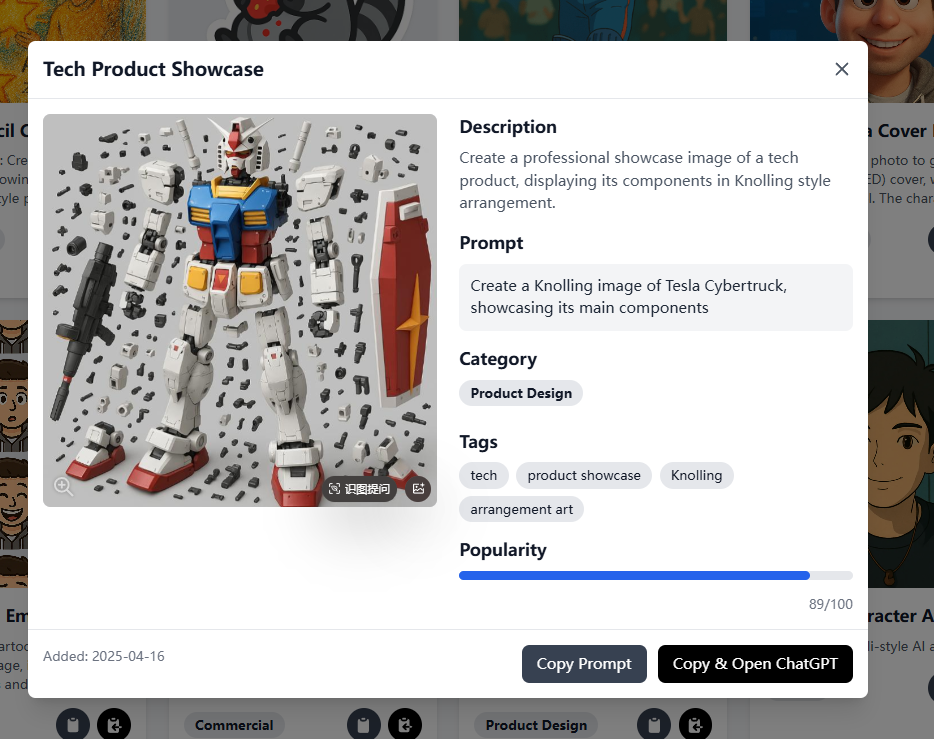Click the copy clipboard icon beside background Product Design tag

coord(654,725)
